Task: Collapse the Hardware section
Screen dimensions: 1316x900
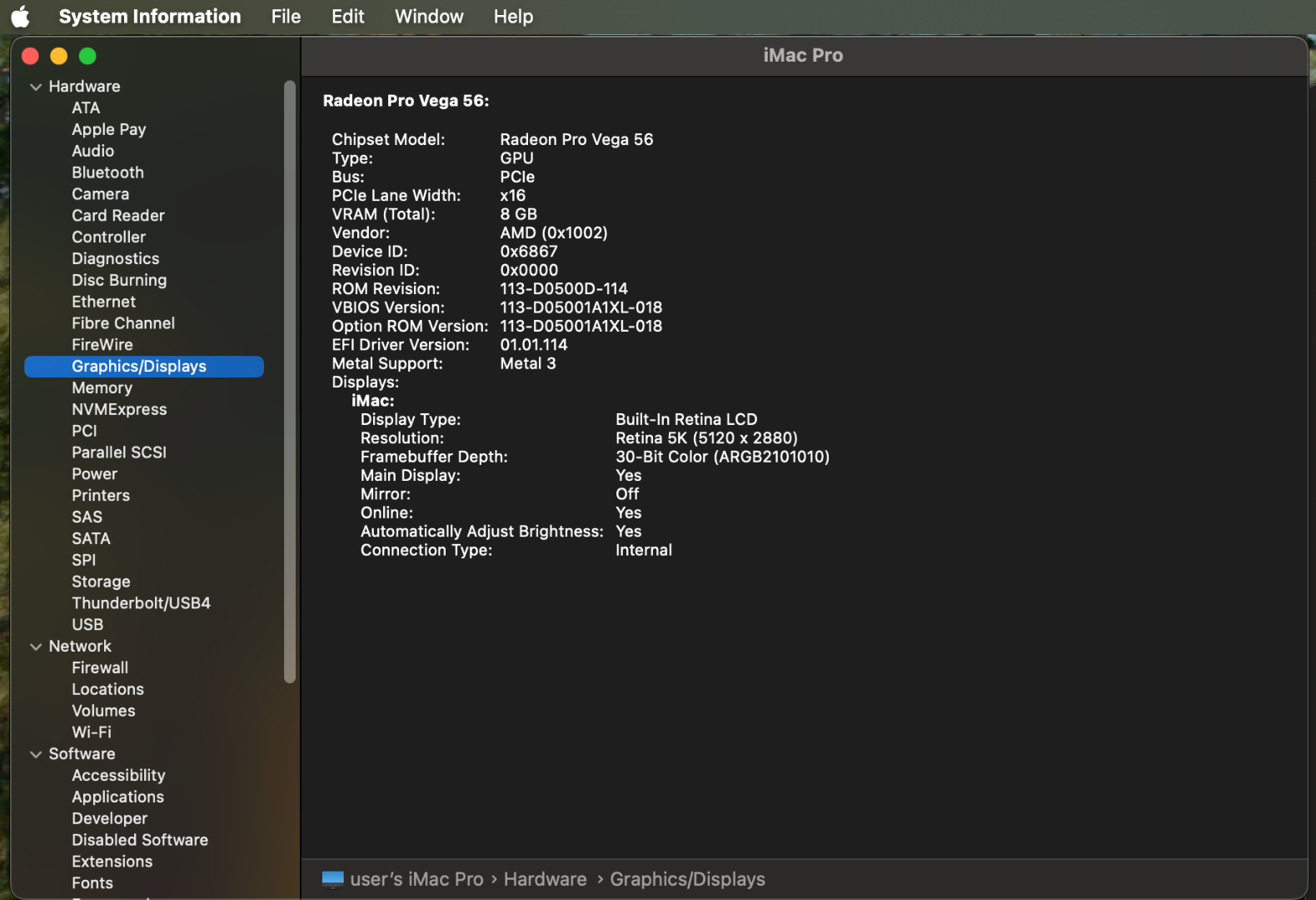Action: pyautogui.click(x=36, y=87)
